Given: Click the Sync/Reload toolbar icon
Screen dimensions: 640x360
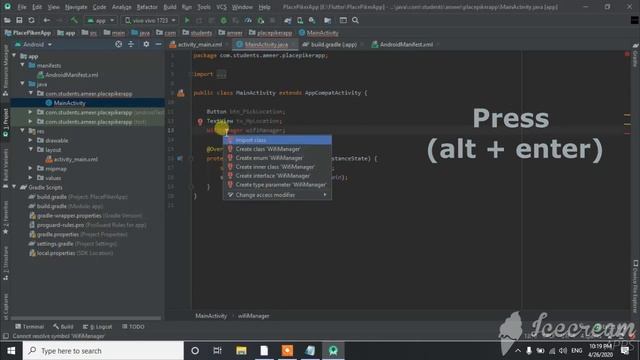Looking at the screenshot, I should (31, 20).
